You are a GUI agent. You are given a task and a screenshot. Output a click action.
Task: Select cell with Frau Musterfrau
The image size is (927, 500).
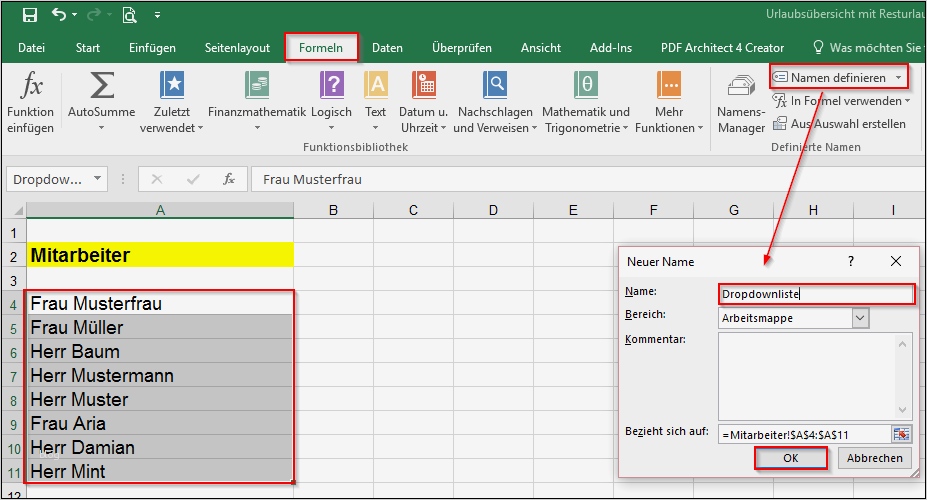pyautogui.click(x=160, y=303)
